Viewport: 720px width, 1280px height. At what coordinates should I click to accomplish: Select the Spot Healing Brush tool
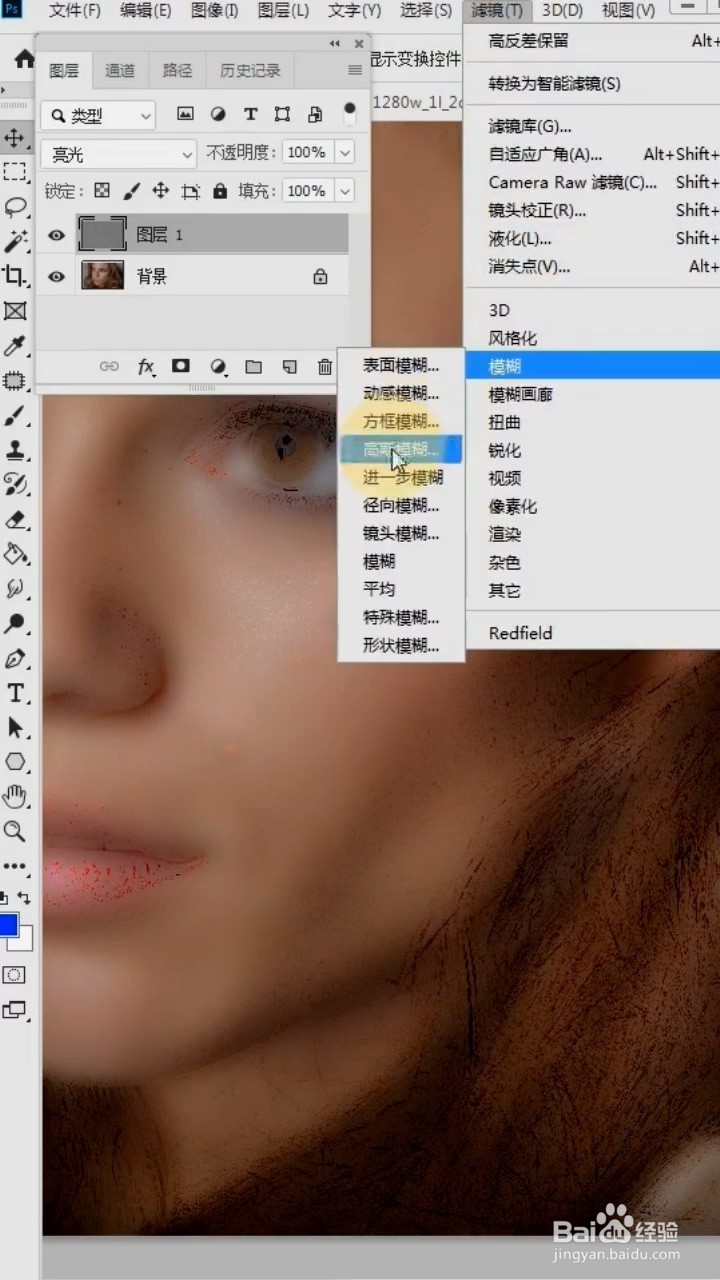click(14, 381)
